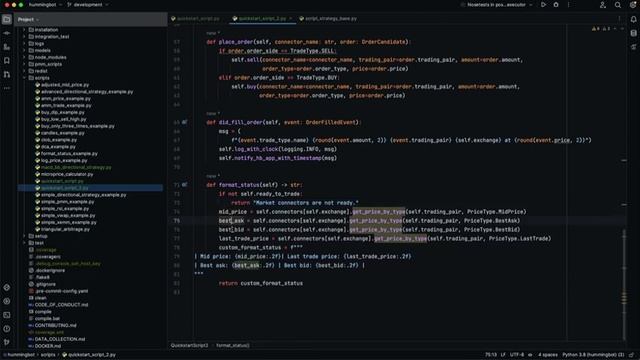This screenshot has width=640, height=360.
Task: Open the Bookmarks tool window icon
Action: click(x=7, y=60)
